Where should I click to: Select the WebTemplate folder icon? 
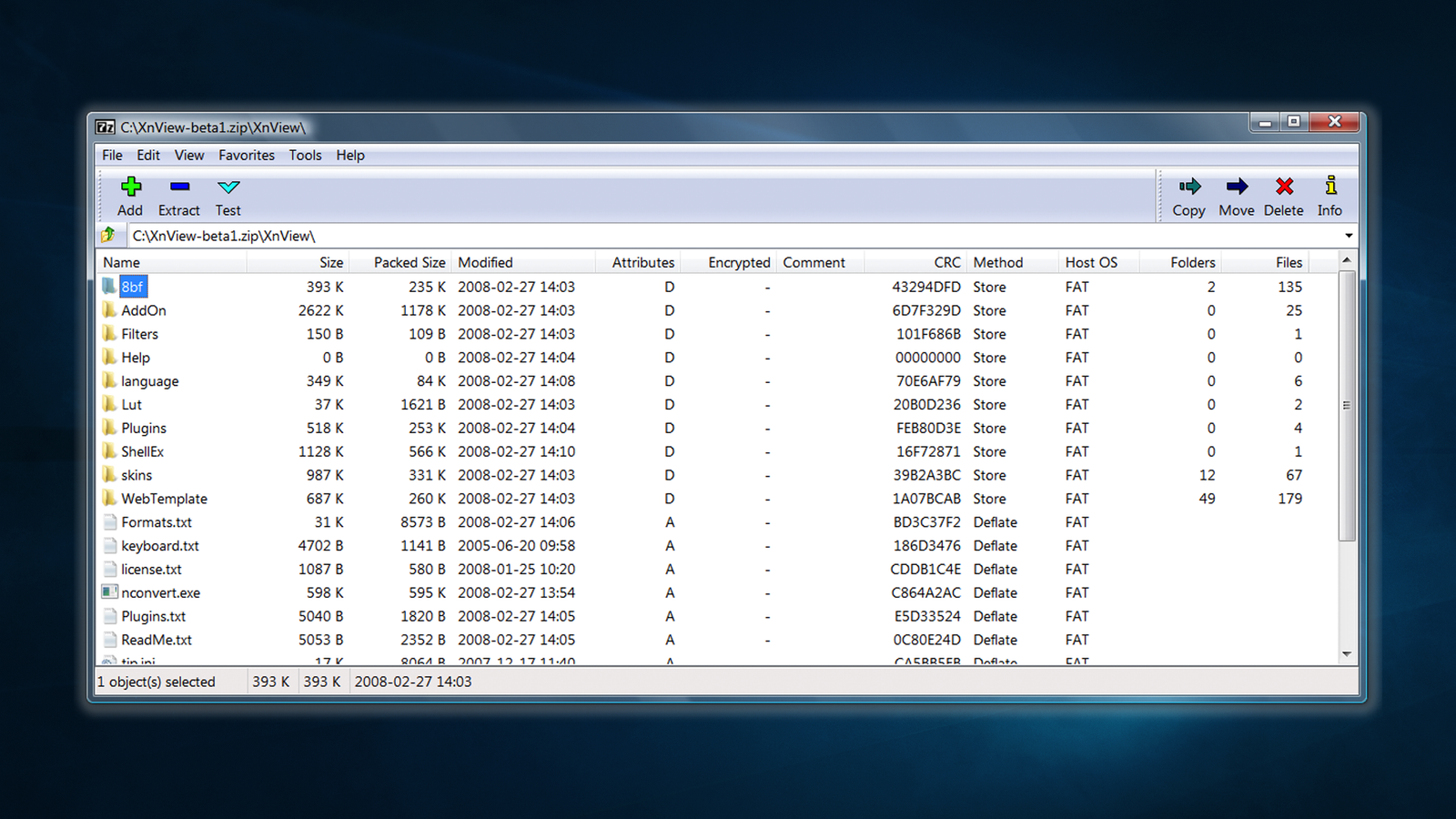coord(109,499)
